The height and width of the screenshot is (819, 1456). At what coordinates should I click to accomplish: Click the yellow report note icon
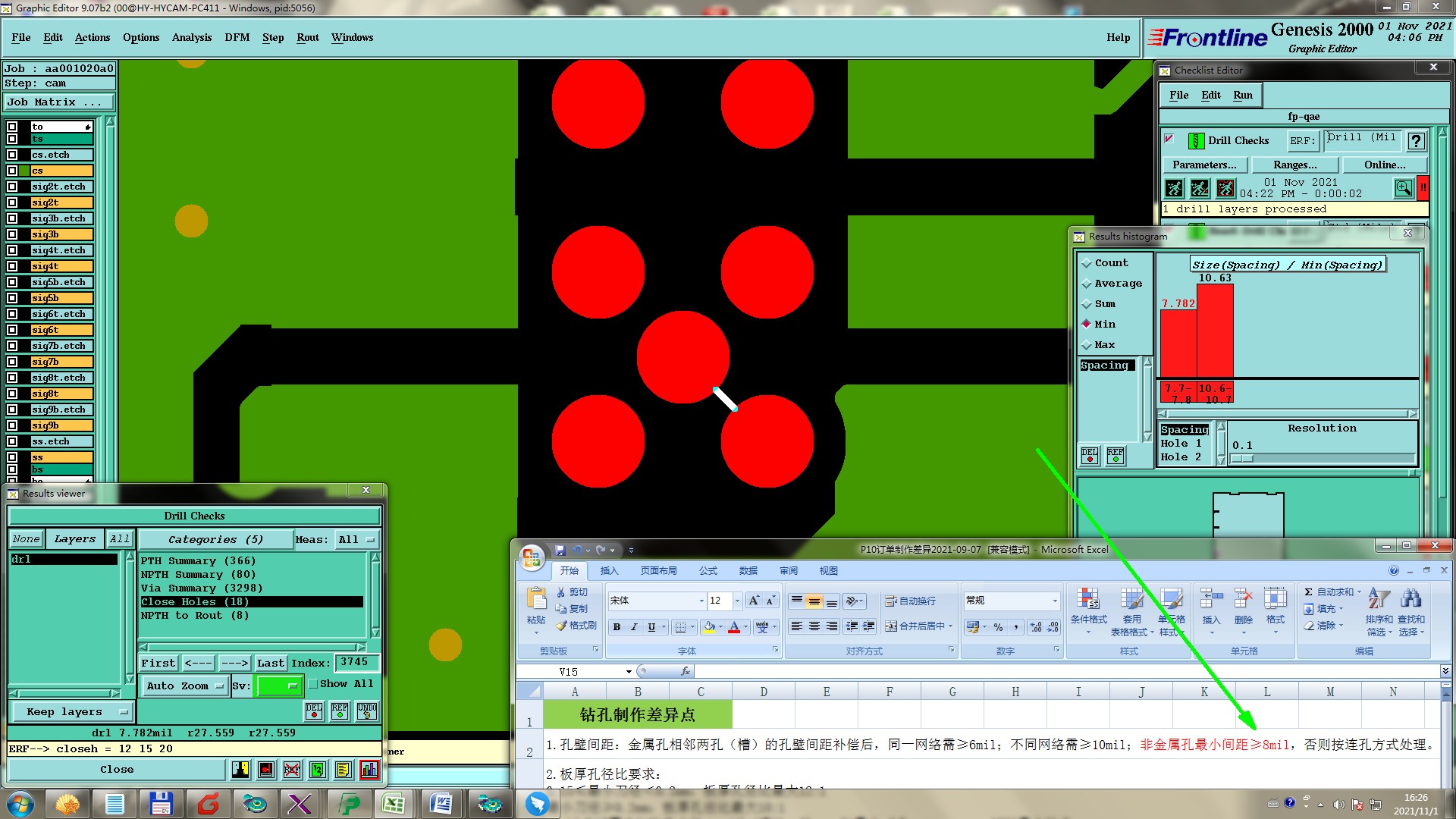(x=344, y=770)
